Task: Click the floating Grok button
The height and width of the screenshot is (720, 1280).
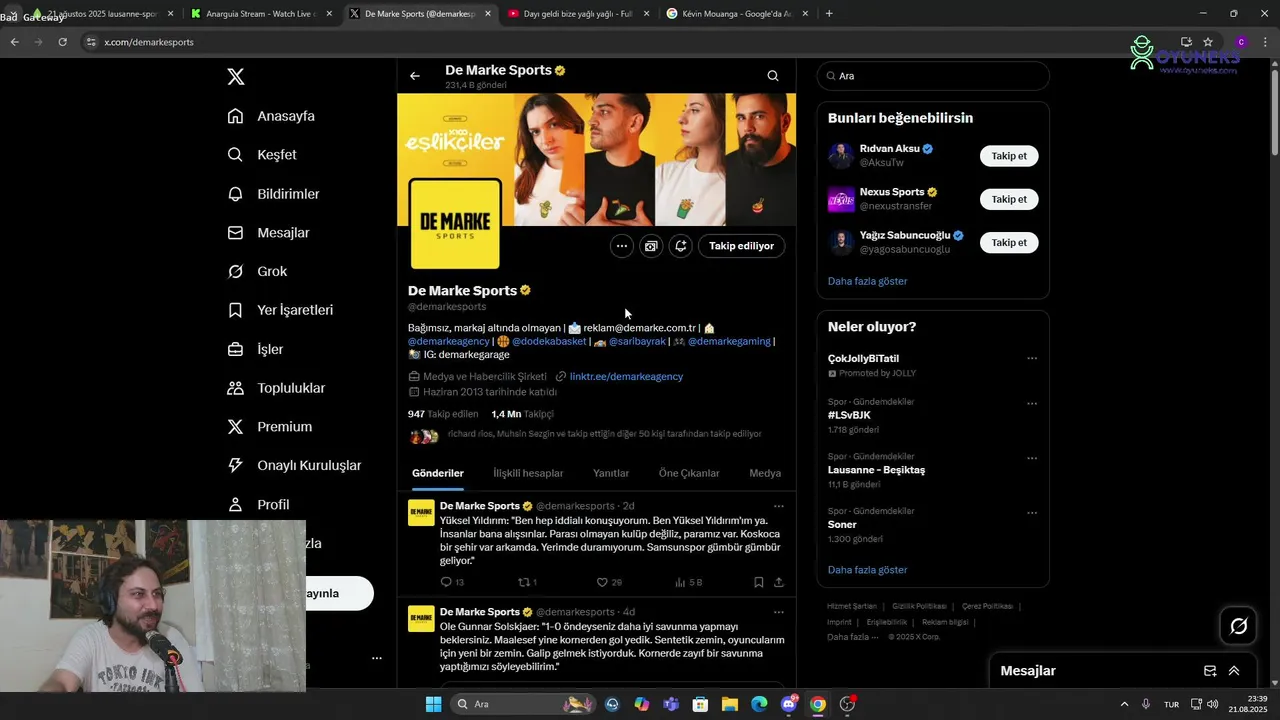Action: coord(1238,626)
